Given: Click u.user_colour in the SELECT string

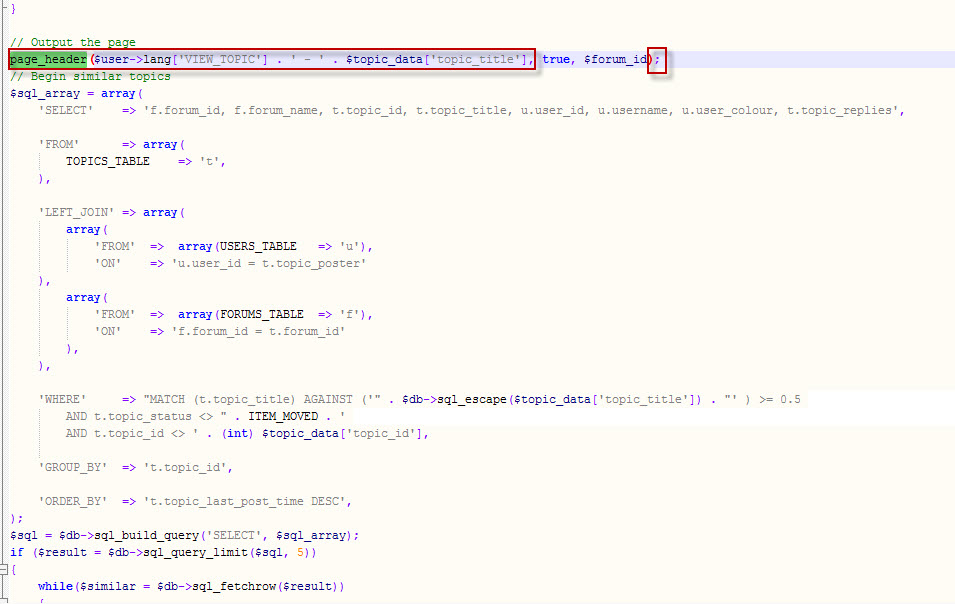Looking at the screenshot, I should pyautogui.click(x=727, y=110).
